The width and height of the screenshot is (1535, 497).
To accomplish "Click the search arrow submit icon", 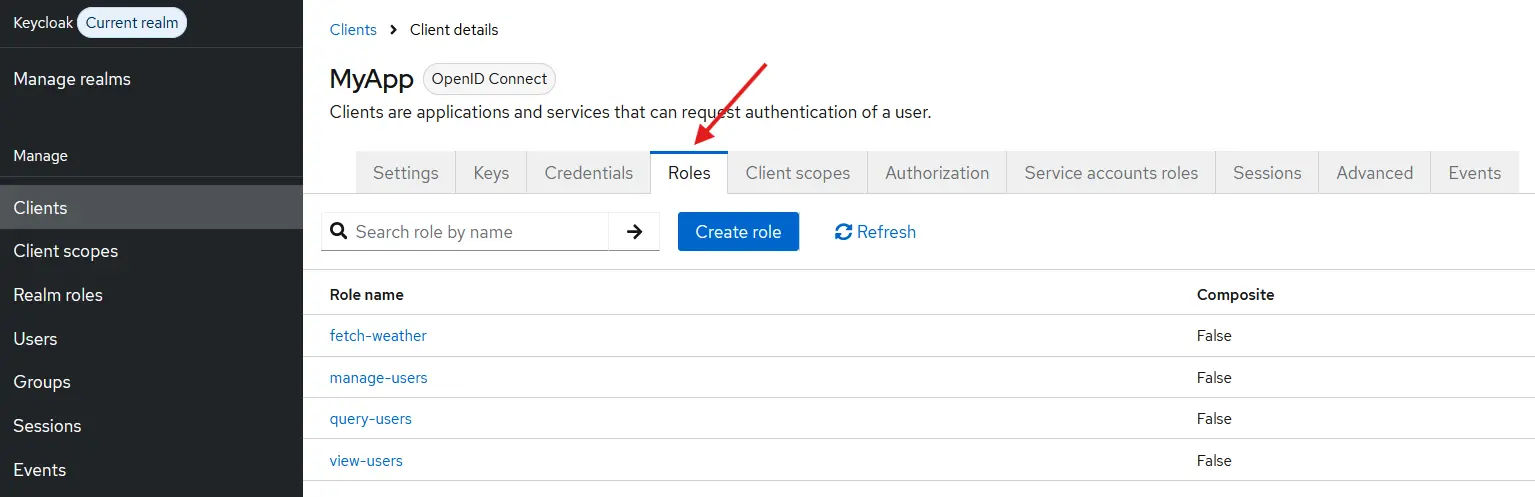I will click(x=634, y=232).
